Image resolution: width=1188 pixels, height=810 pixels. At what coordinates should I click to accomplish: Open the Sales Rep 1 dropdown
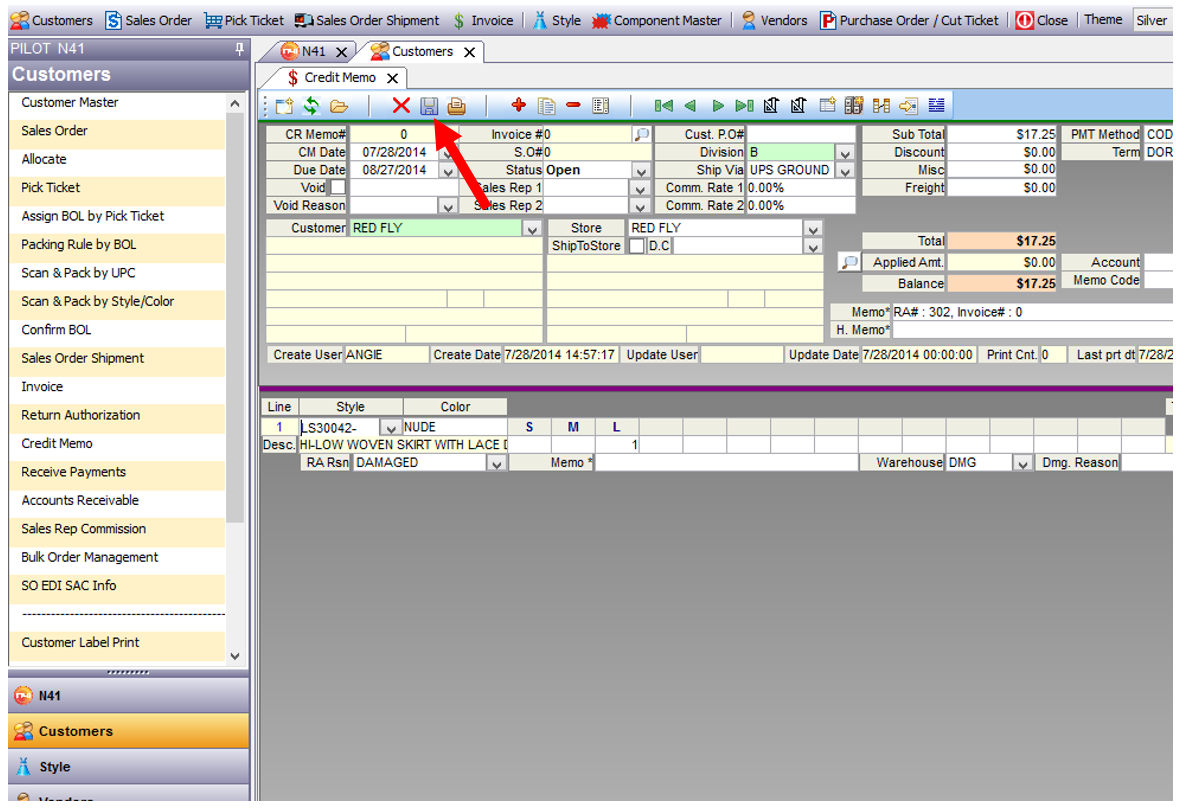pyautogui.click(x=641, y=189)
